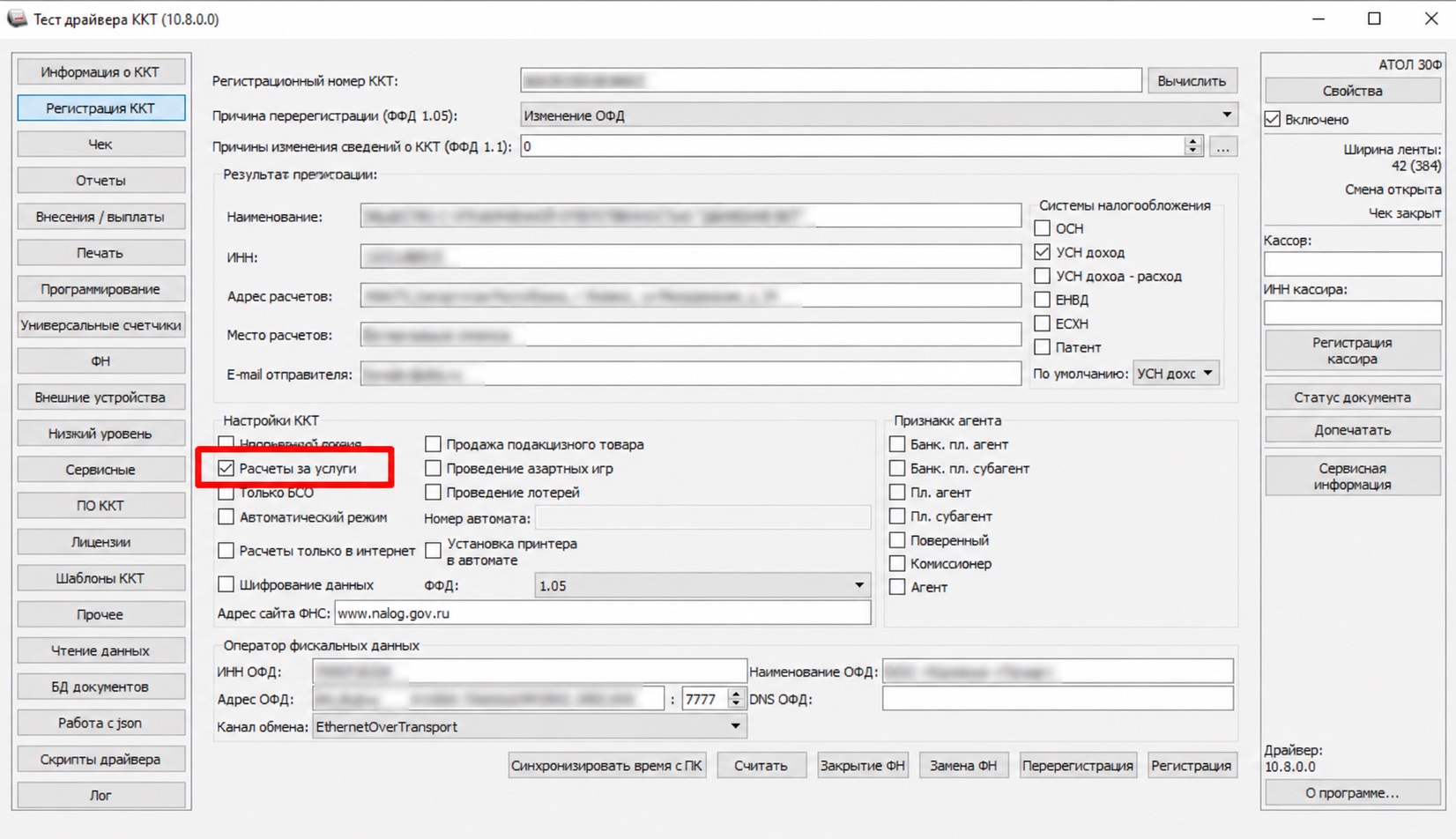Image resolution: width=1456 pixels, height=839 pixels.
Task: Open the Прочее section
Action: pos(100,614)
